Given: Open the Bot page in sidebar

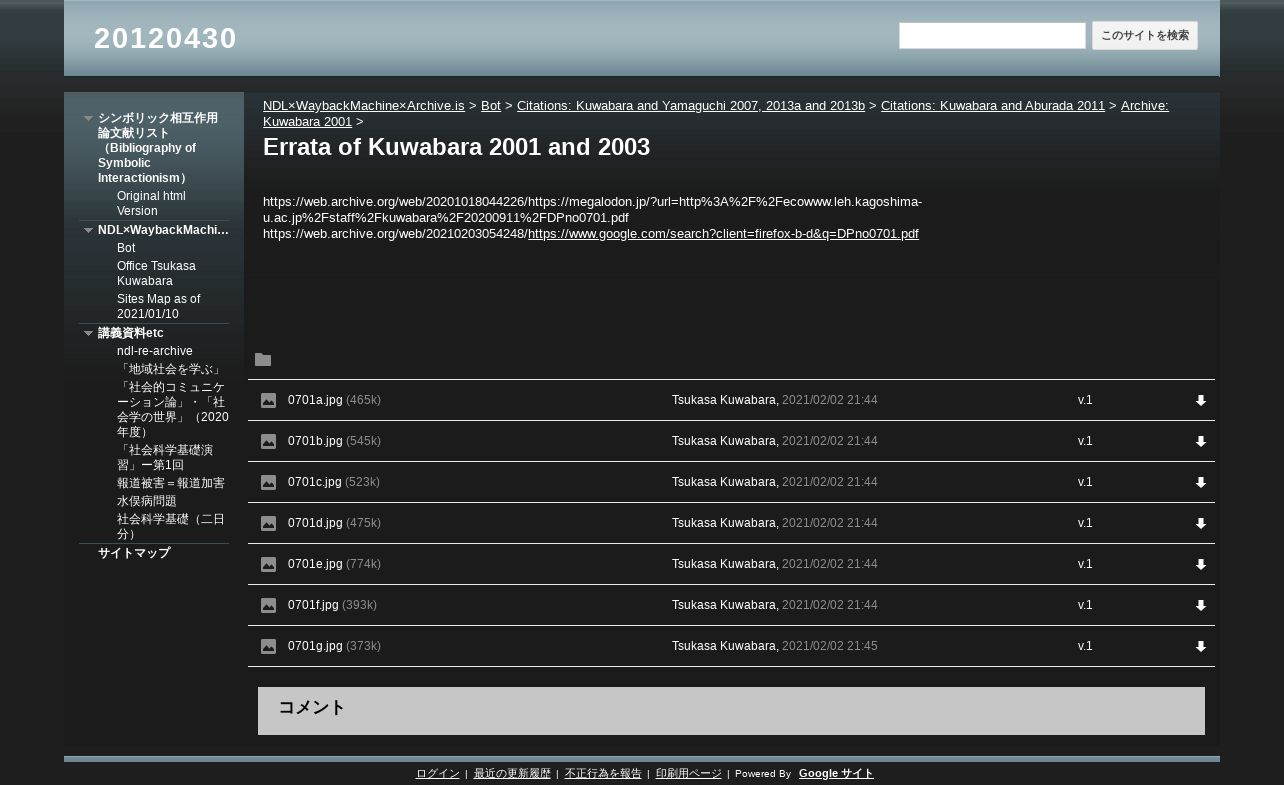Looking at the screenshot, I should point(126,248).
